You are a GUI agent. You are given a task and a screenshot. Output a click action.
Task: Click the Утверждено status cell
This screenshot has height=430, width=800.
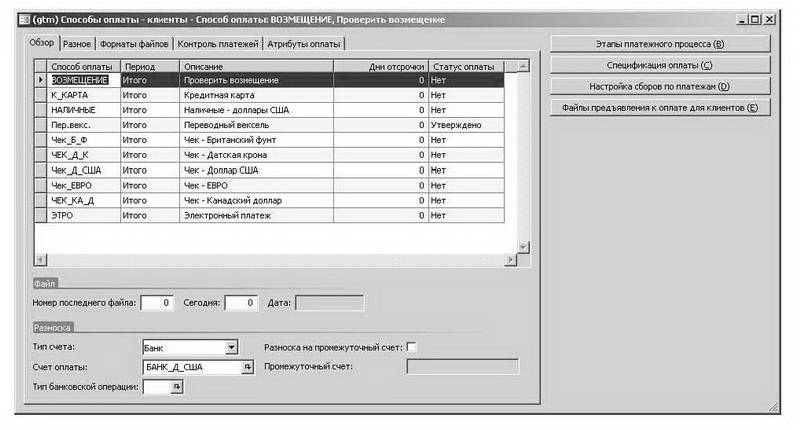click(466, 125)
